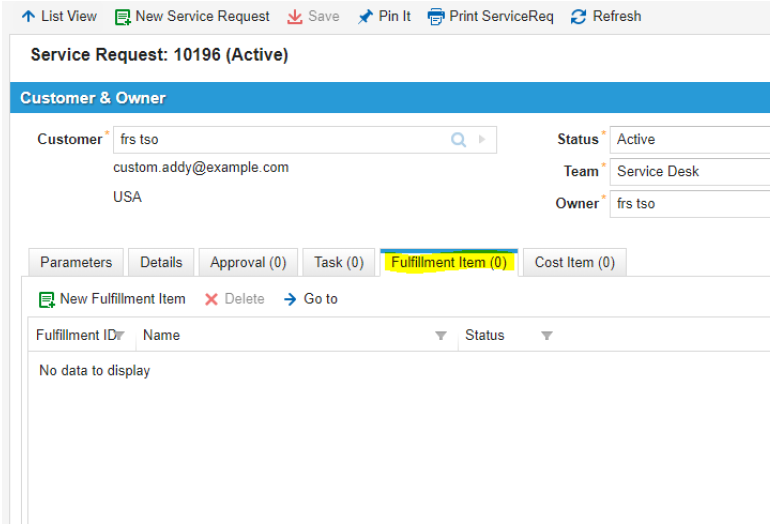Go back via List View label
Image resolution: width=770 pixels, height=524 pixels.
click(x=69, y=16)
